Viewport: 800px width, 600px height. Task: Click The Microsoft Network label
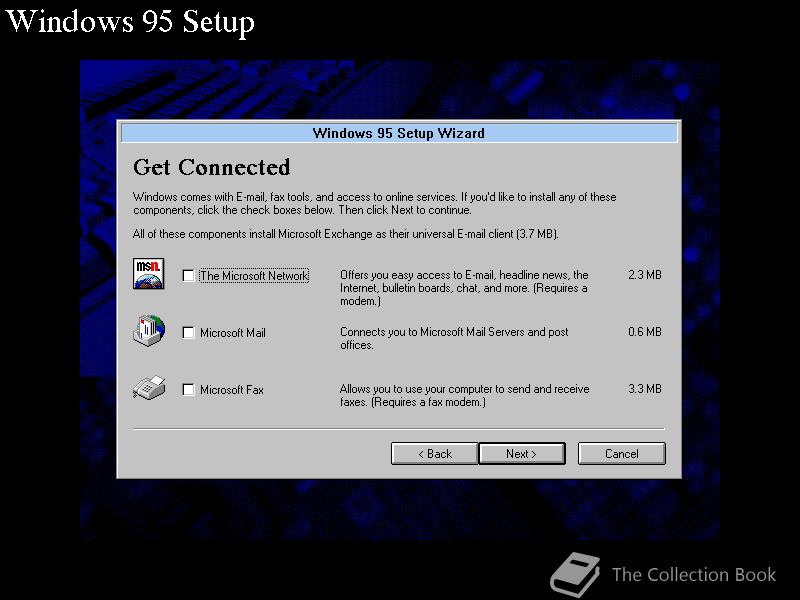pyautogui.click(x=254, y=276)
